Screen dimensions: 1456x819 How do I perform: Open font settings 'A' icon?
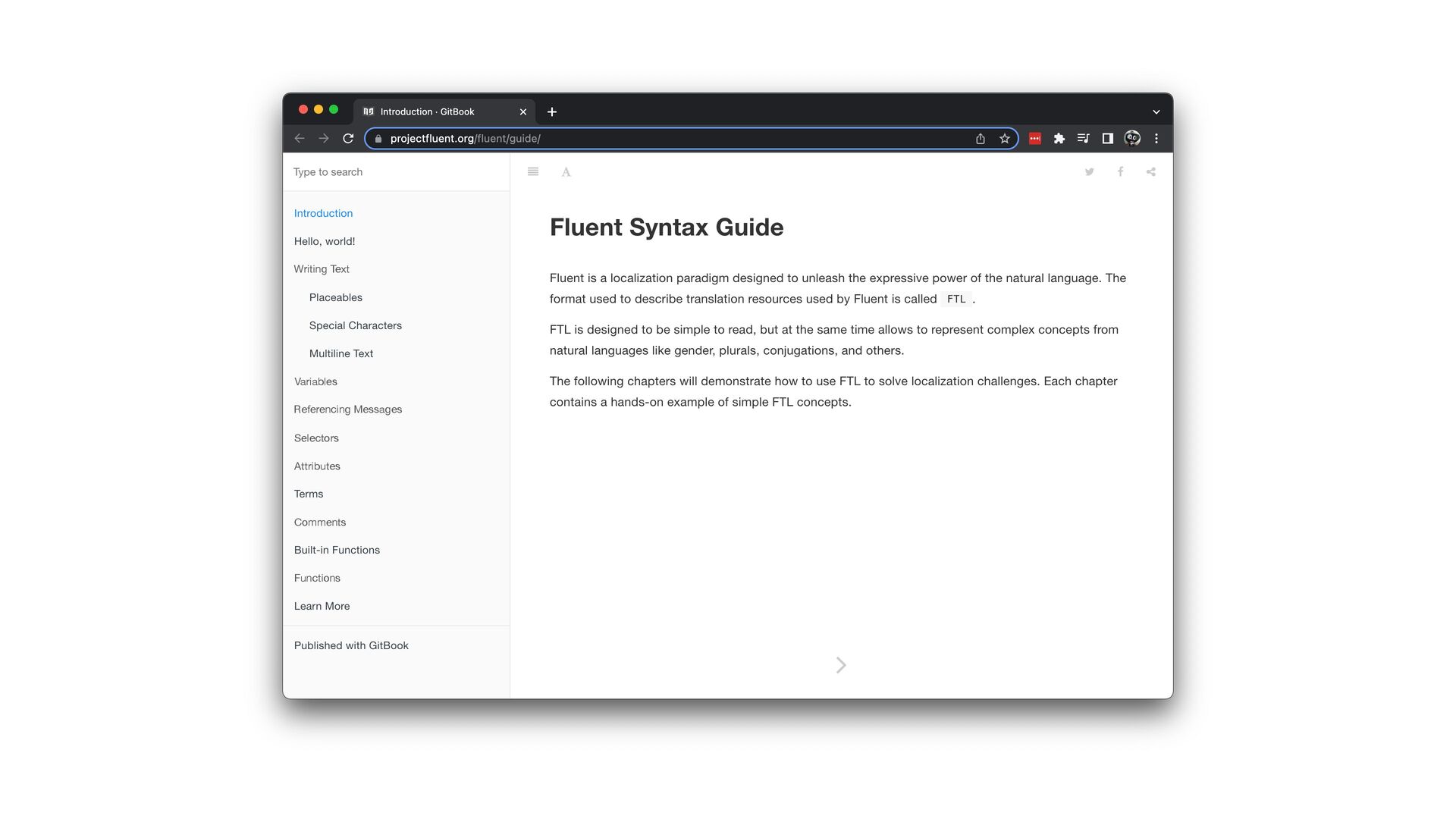click(566, 172)
